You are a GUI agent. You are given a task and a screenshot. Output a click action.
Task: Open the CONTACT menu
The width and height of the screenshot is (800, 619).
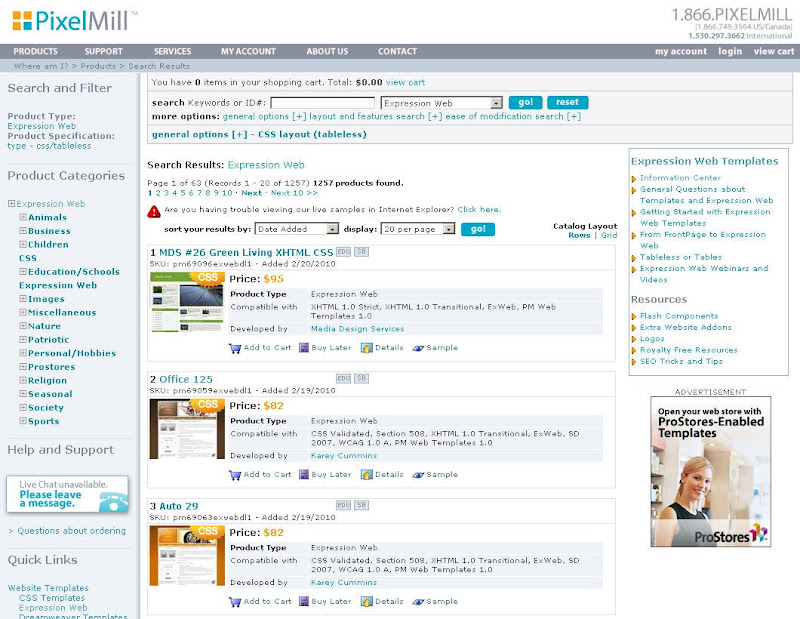click(397, 51)
